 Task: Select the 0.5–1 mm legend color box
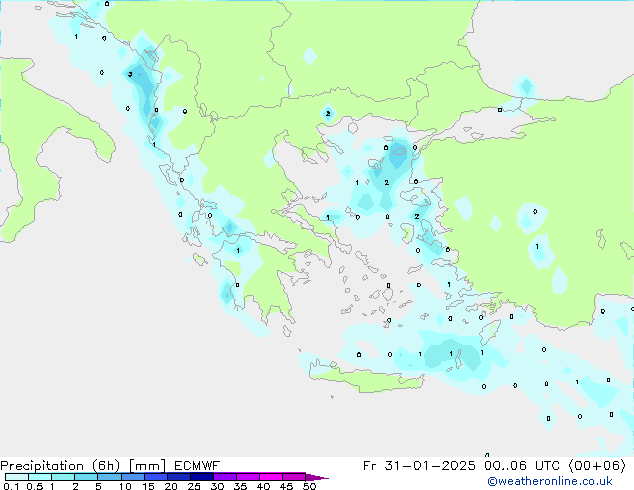click(40, 477)
